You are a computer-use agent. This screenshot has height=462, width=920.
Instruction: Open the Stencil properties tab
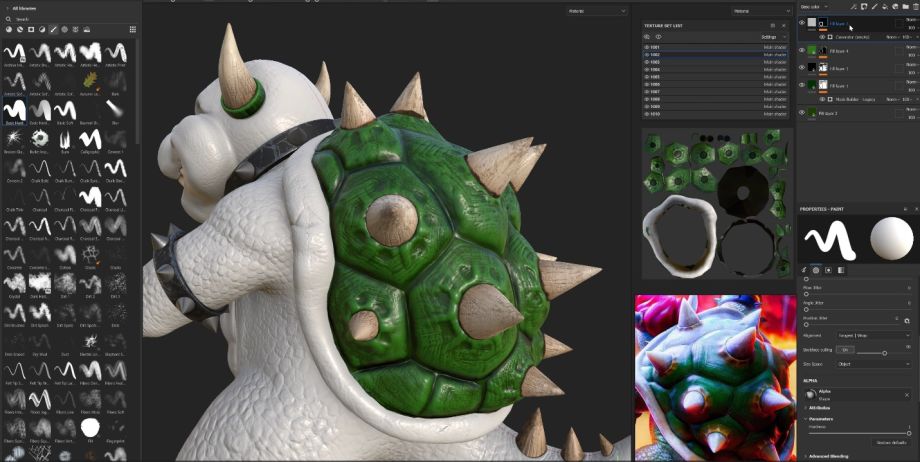pos(828,270)
